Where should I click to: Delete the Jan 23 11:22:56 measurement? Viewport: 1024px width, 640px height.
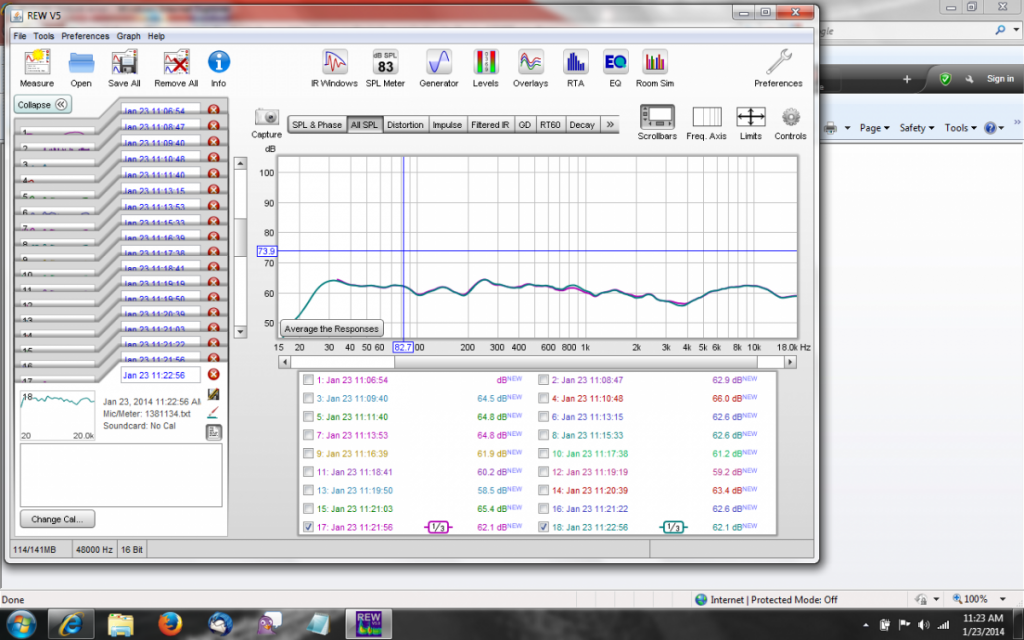point(214,374)
